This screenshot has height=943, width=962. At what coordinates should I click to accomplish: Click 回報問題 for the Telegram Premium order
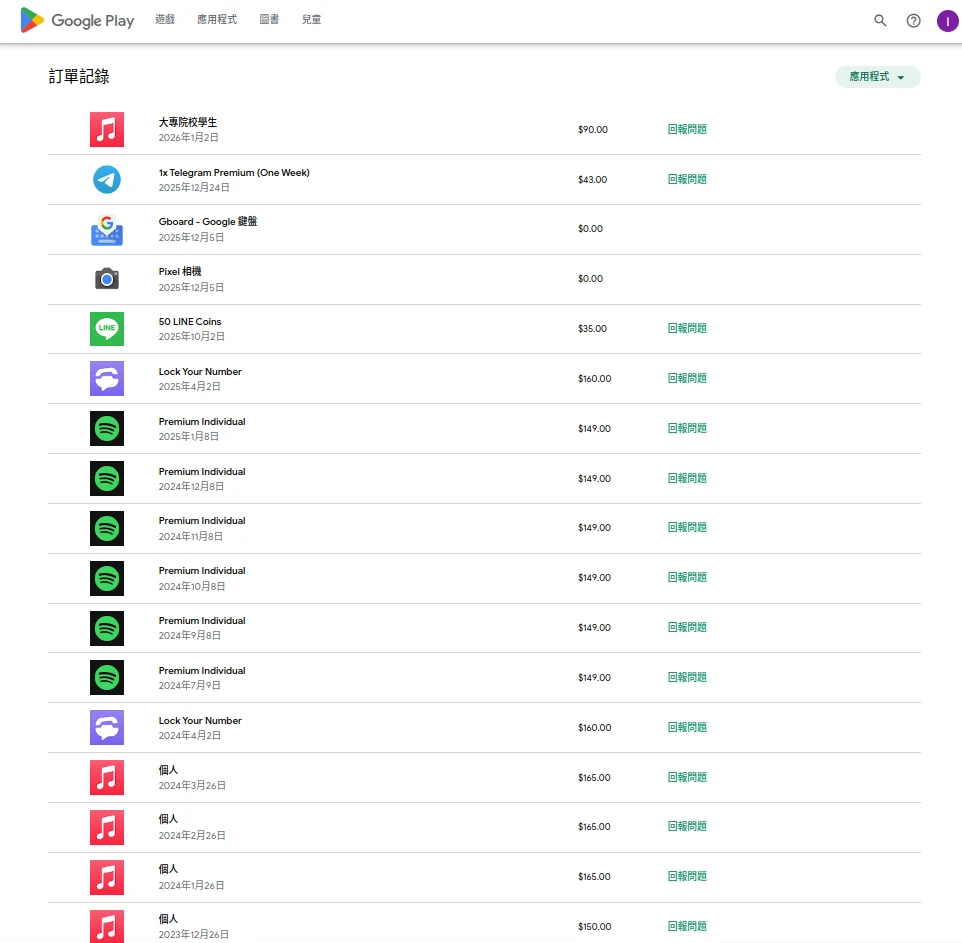(687, 180)
